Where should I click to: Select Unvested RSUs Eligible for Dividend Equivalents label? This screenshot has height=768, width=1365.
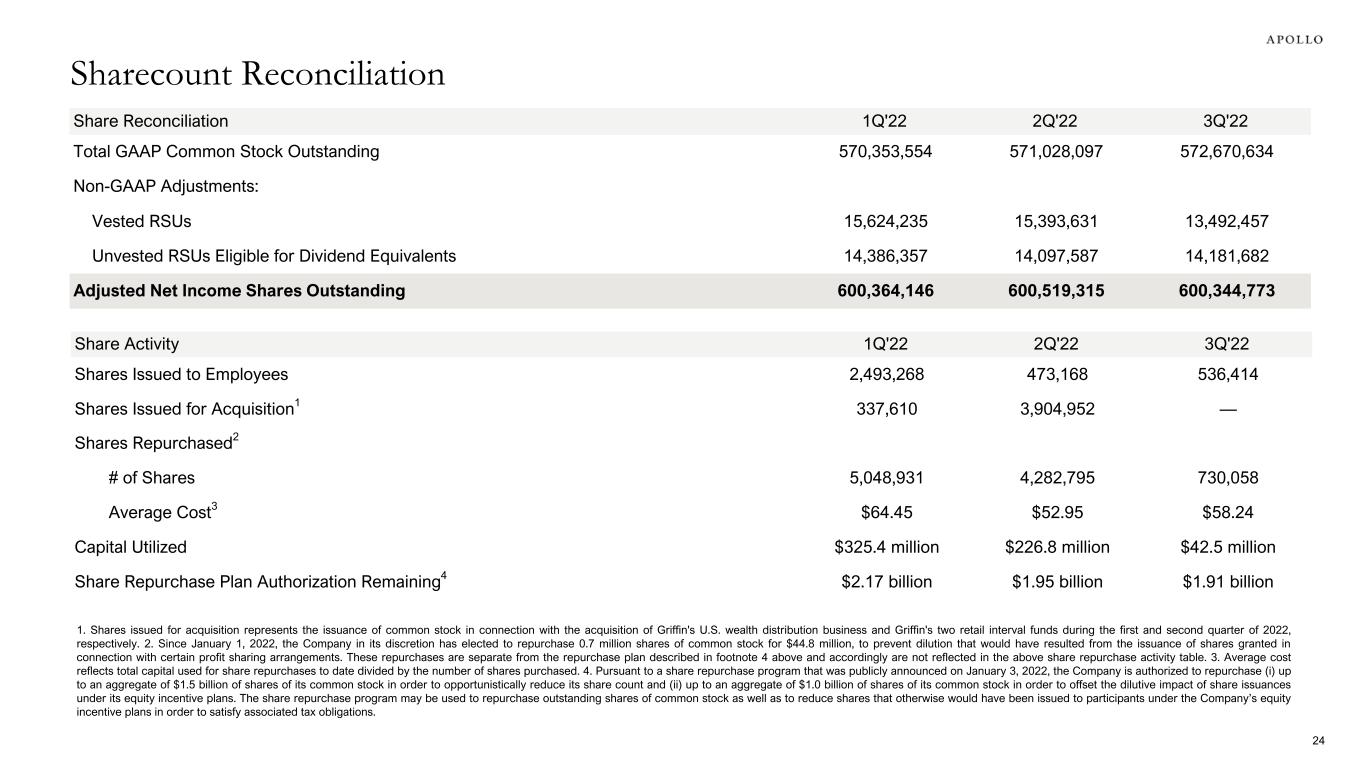[273, 255]
